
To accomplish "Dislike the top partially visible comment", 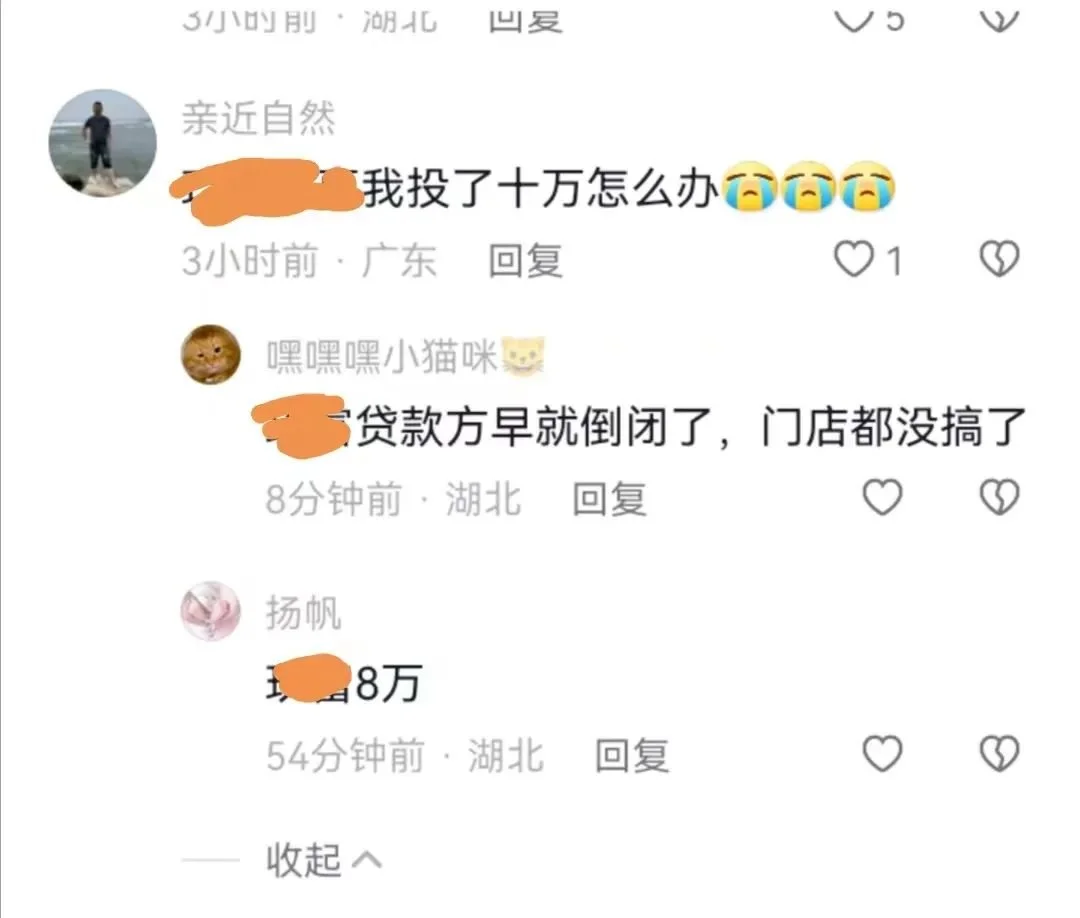I will pos(999,19).
